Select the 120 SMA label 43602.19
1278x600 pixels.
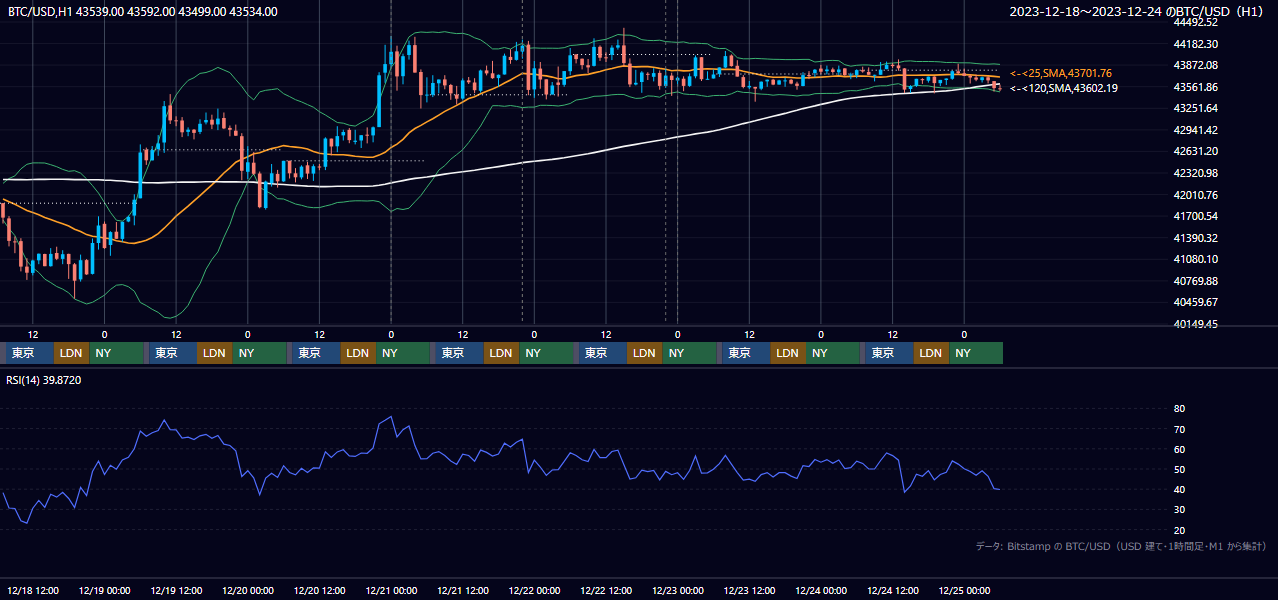(x=1064, y=89)
